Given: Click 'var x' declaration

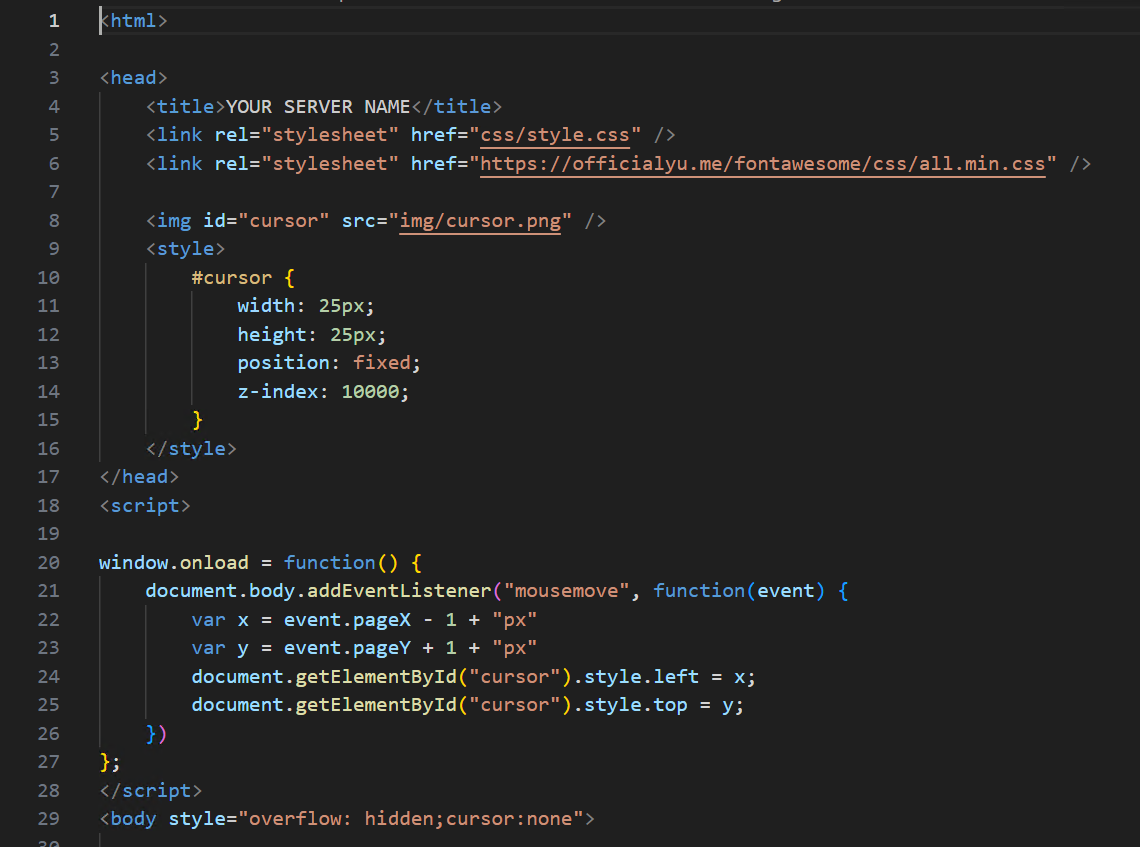Looking at the screenshot, I should (220, 620).
